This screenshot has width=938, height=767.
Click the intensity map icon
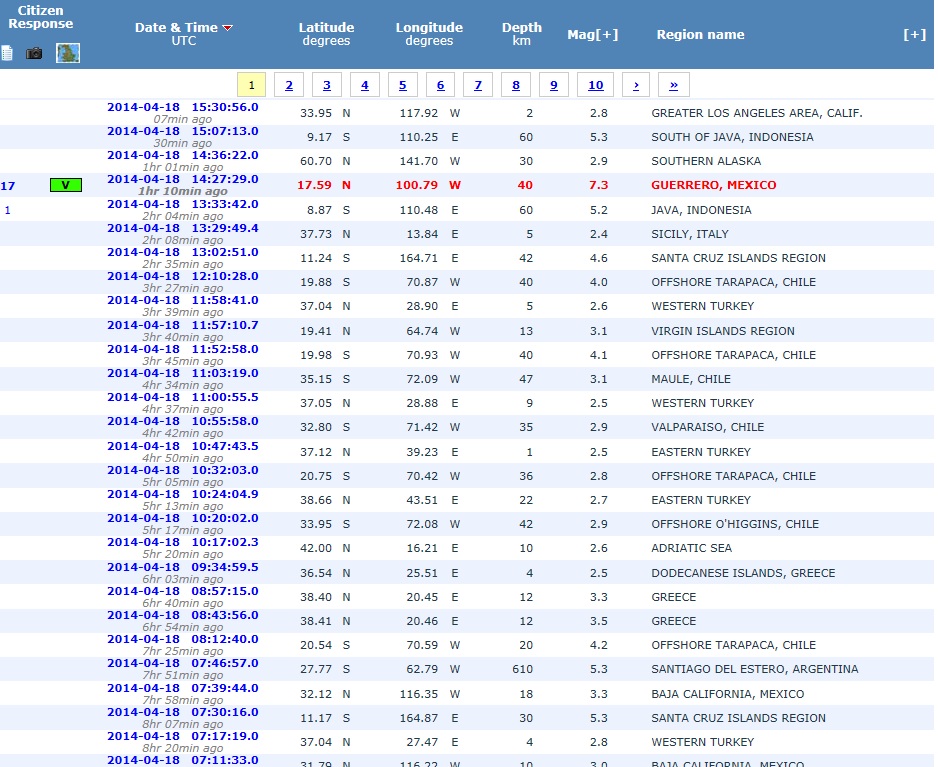point(68,53)
